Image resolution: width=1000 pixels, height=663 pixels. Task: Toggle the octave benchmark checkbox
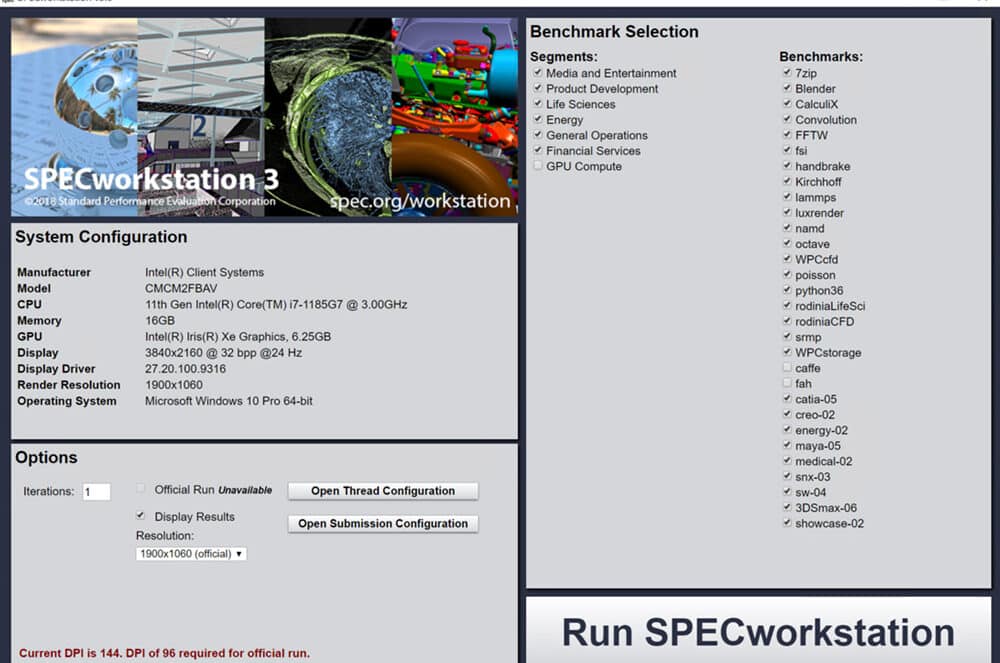[x=787, y=244]
